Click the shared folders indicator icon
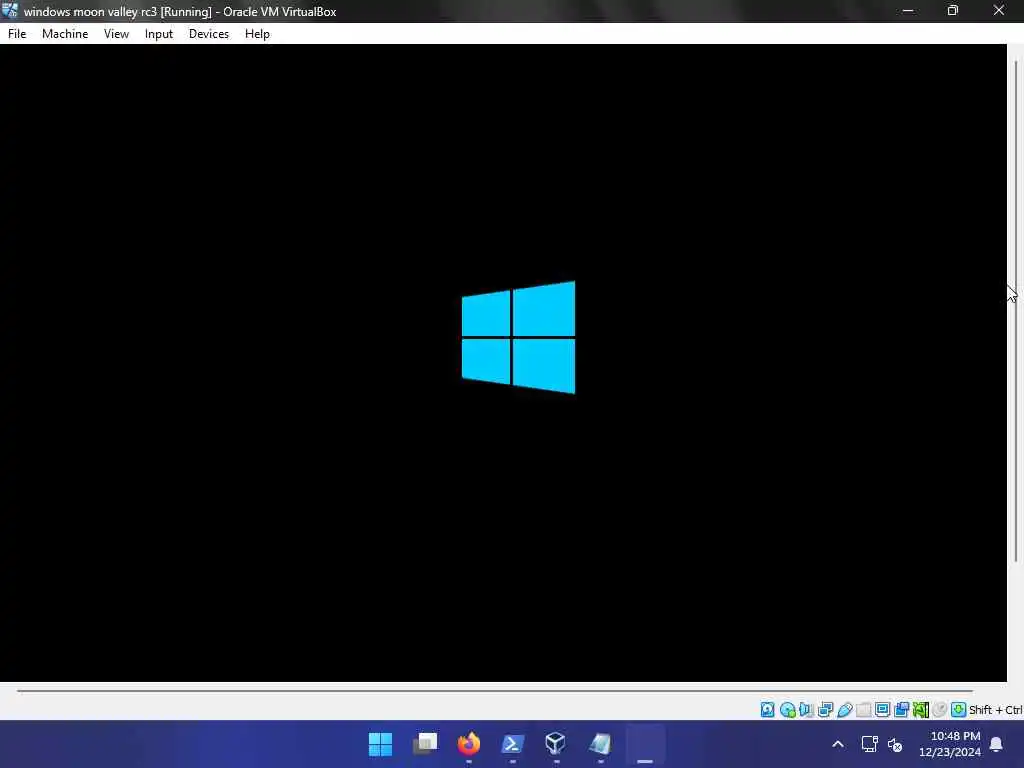The width and height of the screenshot is (1024, 768). coord(863,709)
